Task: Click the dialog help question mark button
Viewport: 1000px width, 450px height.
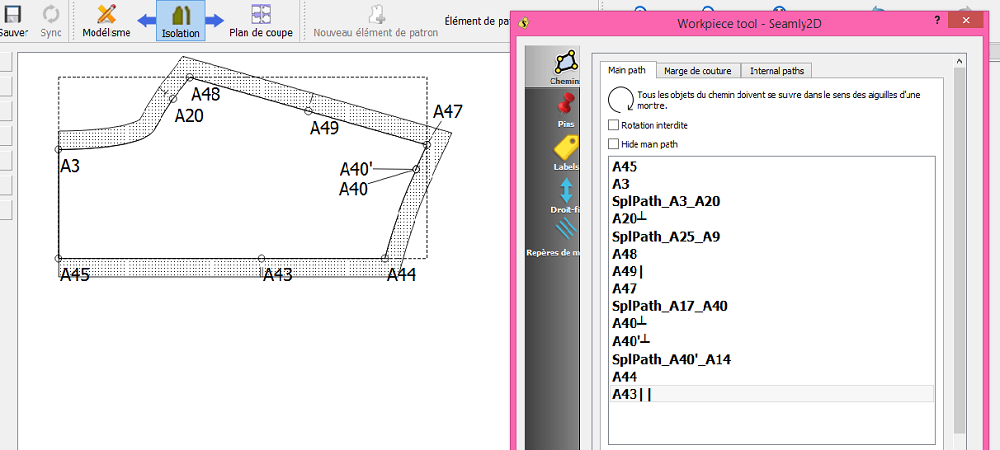Action: point(936,20)
